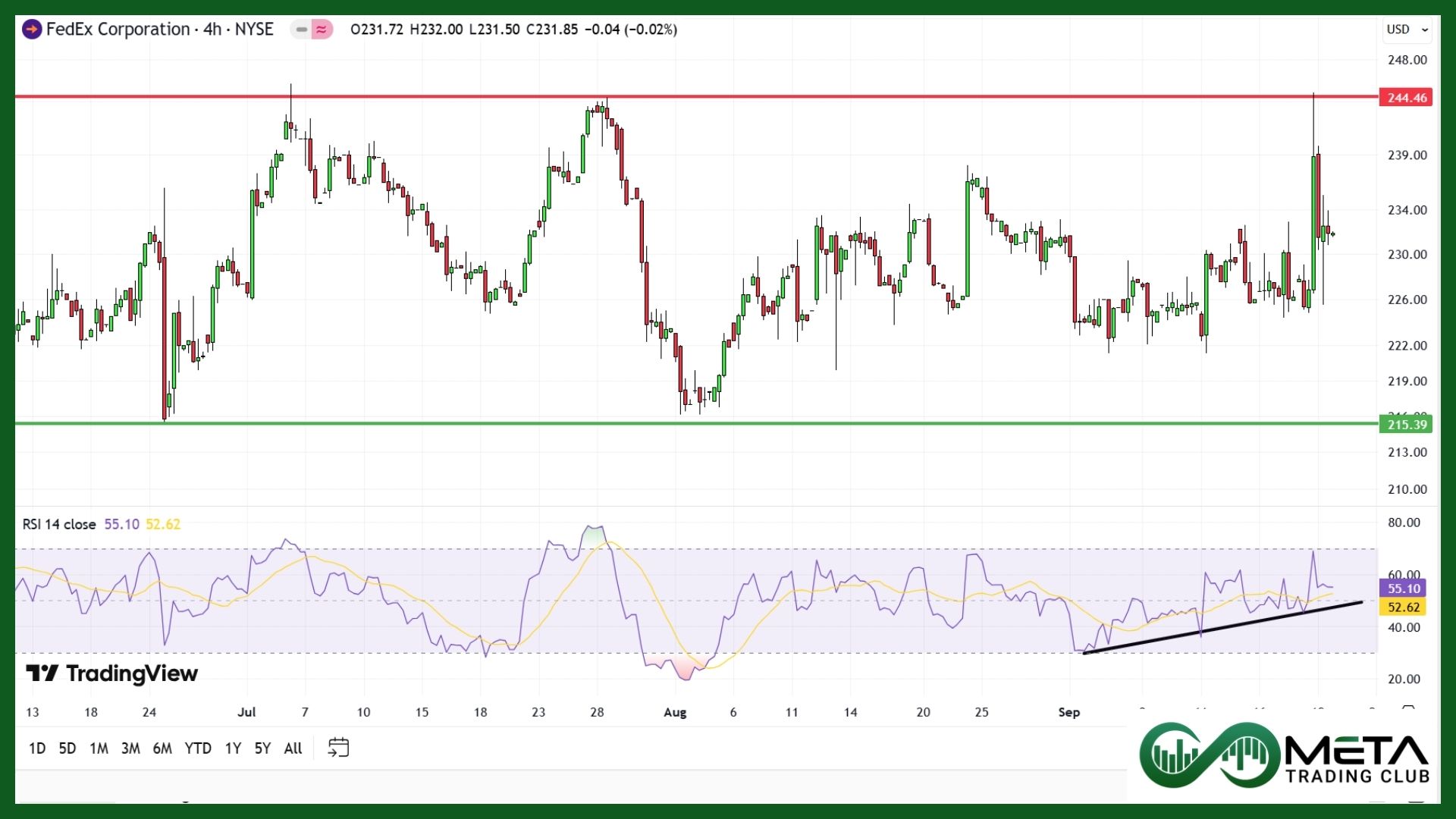
Task: Click the gray dash status icon
Action: [302, 30]
